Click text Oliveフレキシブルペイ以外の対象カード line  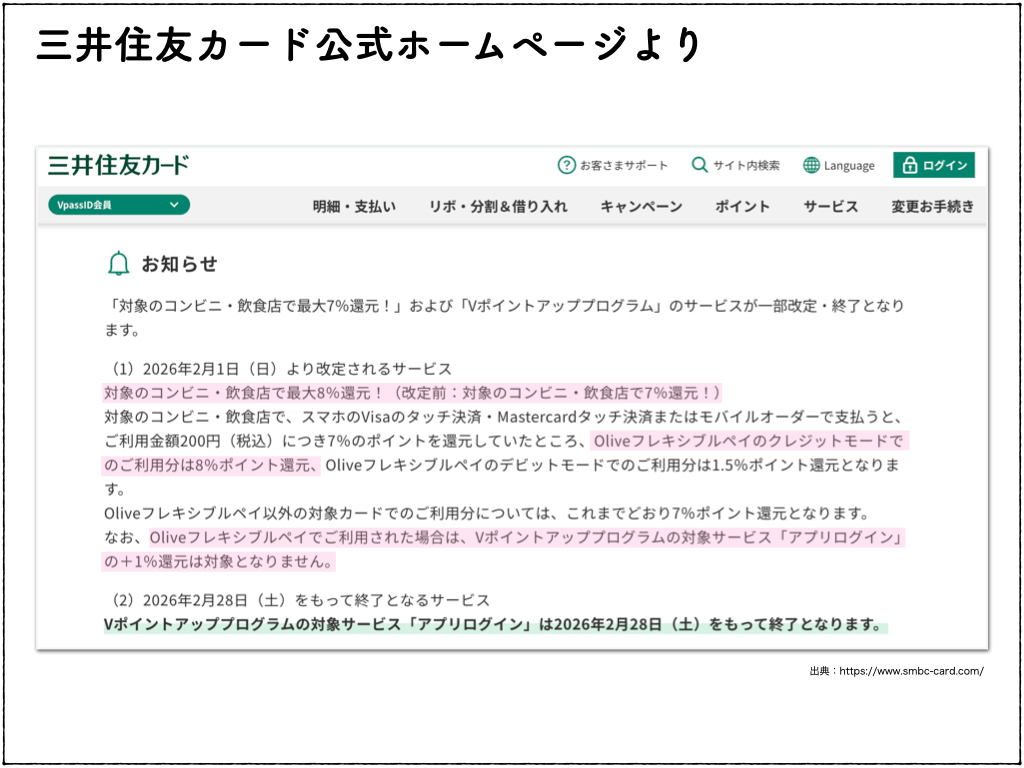[x=487, y=513]
